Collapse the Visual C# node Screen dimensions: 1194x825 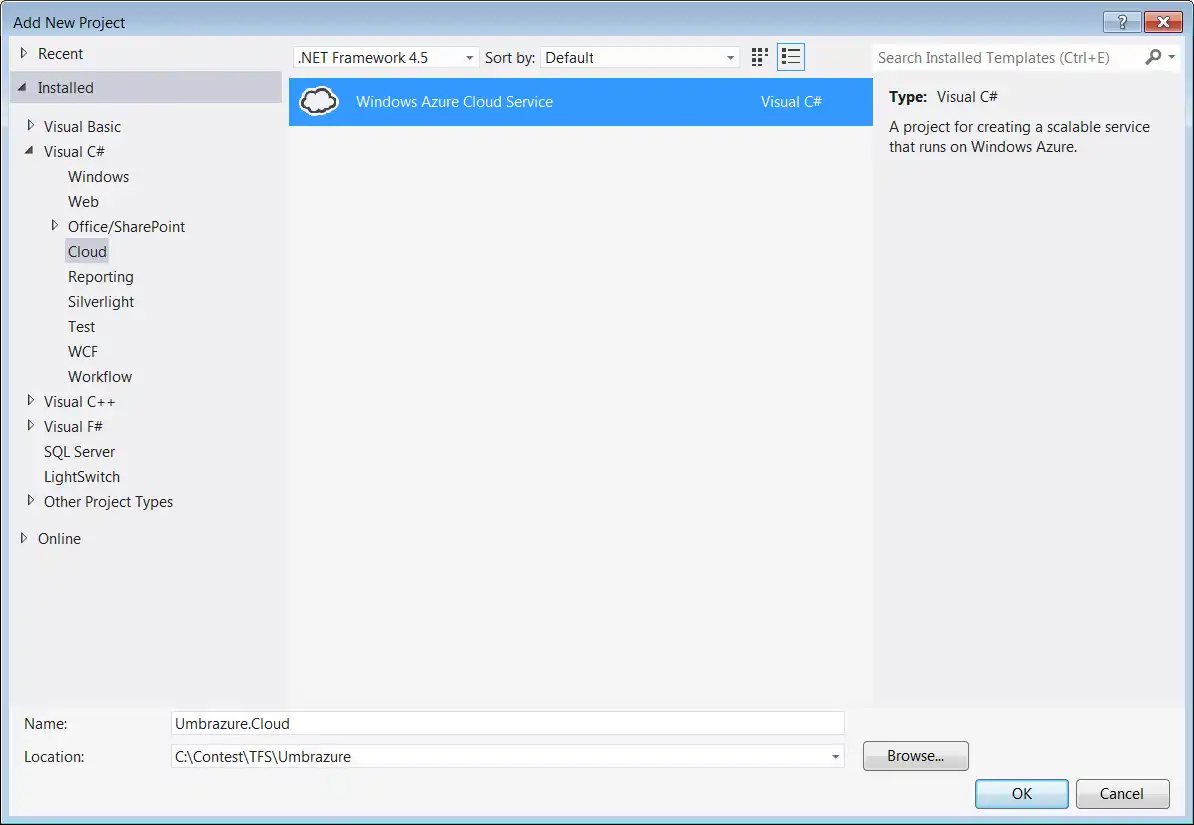(x=30, y=151)
